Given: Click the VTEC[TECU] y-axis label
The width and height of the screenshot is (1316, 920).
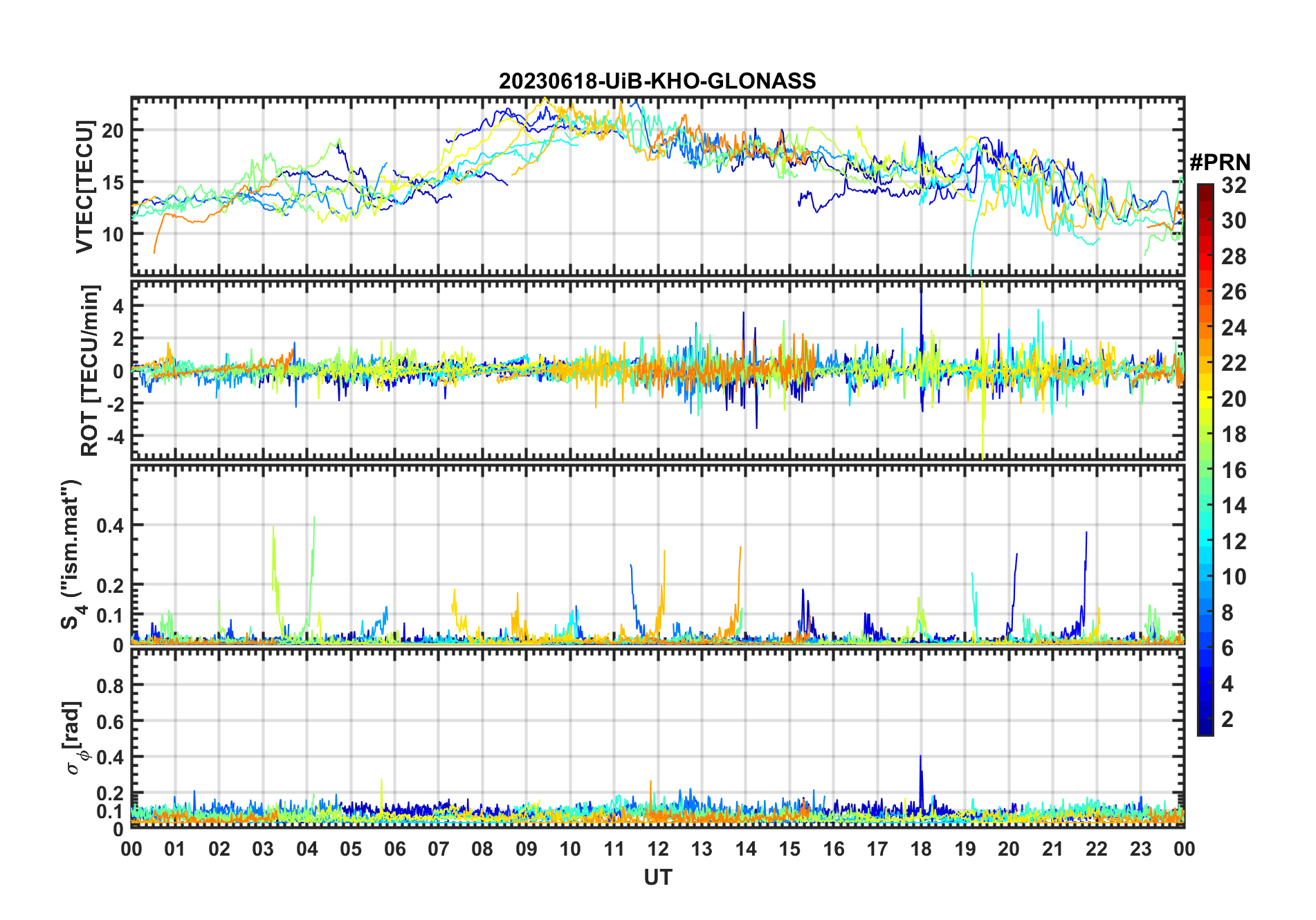Looking at the screenshot, I should coord(84,187).
